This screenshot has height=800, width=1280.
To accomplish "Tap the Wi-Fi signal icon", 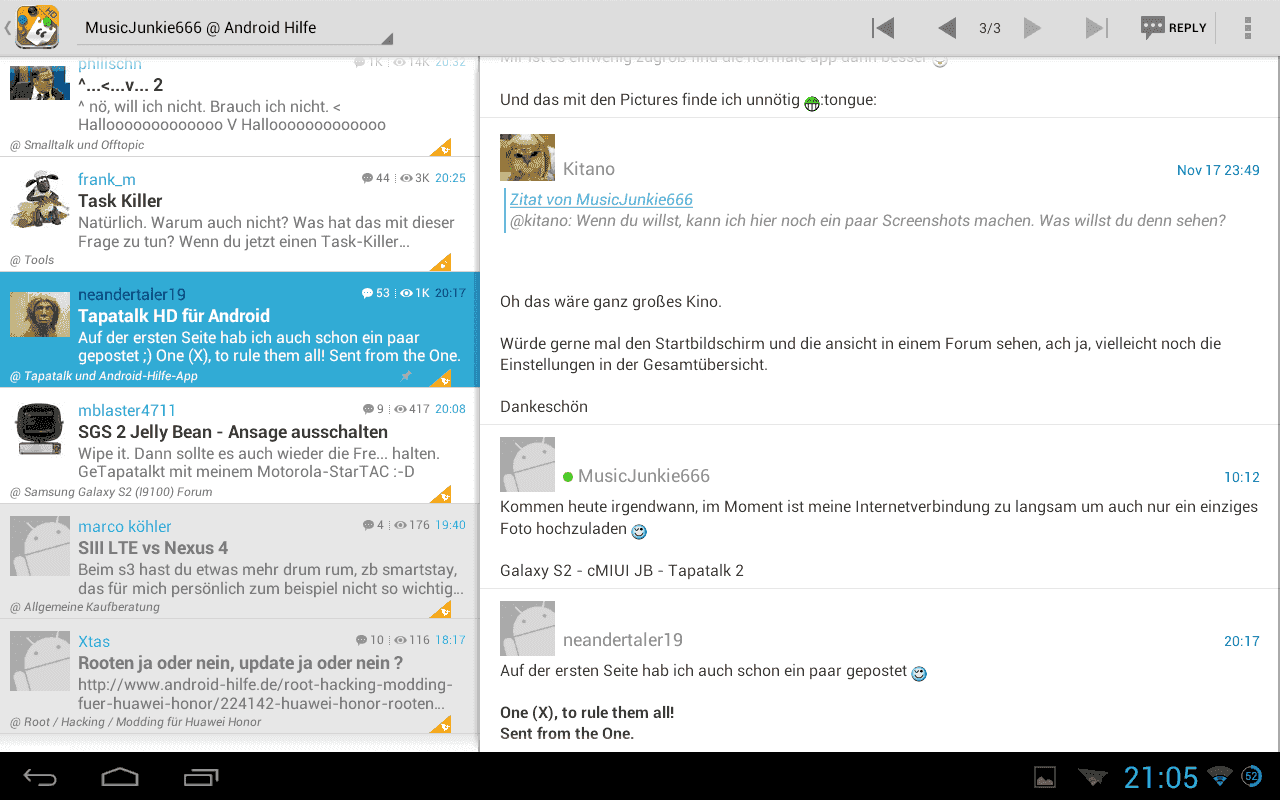I will (x=1219, y=776).
